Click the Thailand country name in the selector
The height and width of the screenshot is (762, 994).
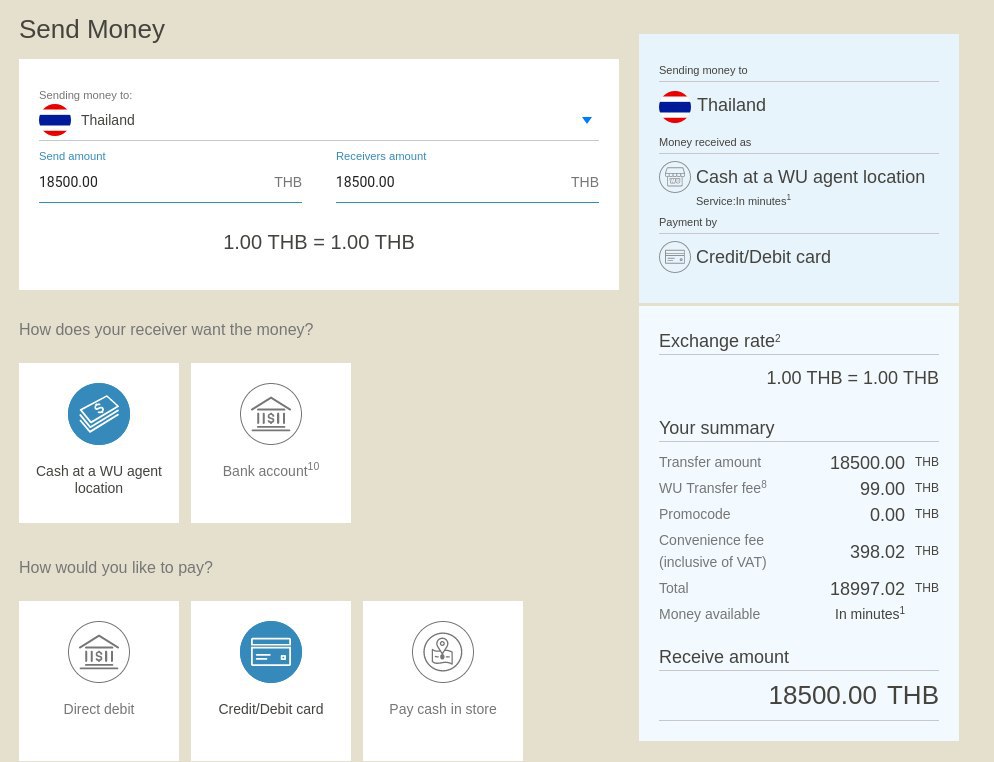(x=108, y=120)
